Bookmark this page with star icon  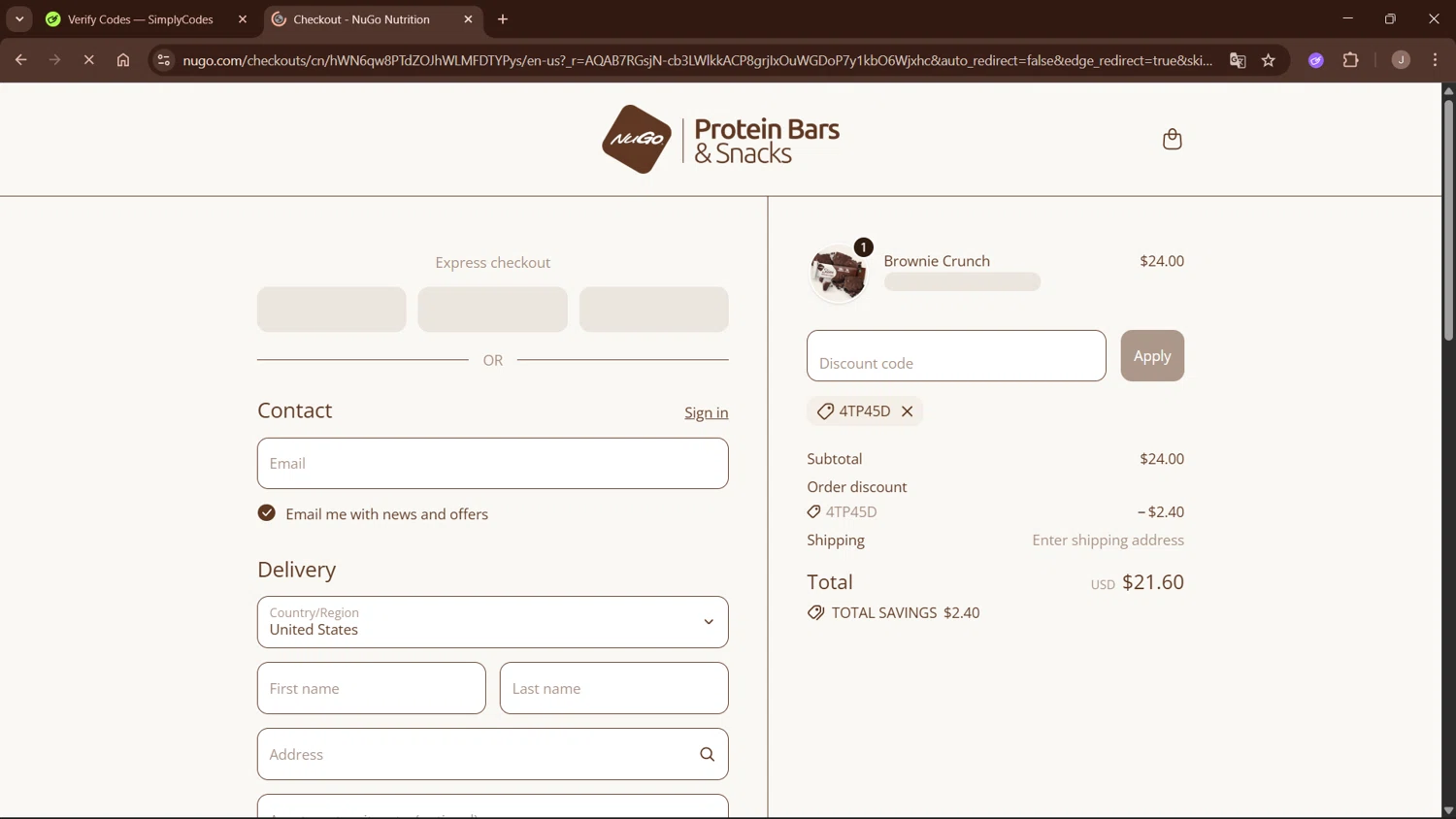[1268, 60]
